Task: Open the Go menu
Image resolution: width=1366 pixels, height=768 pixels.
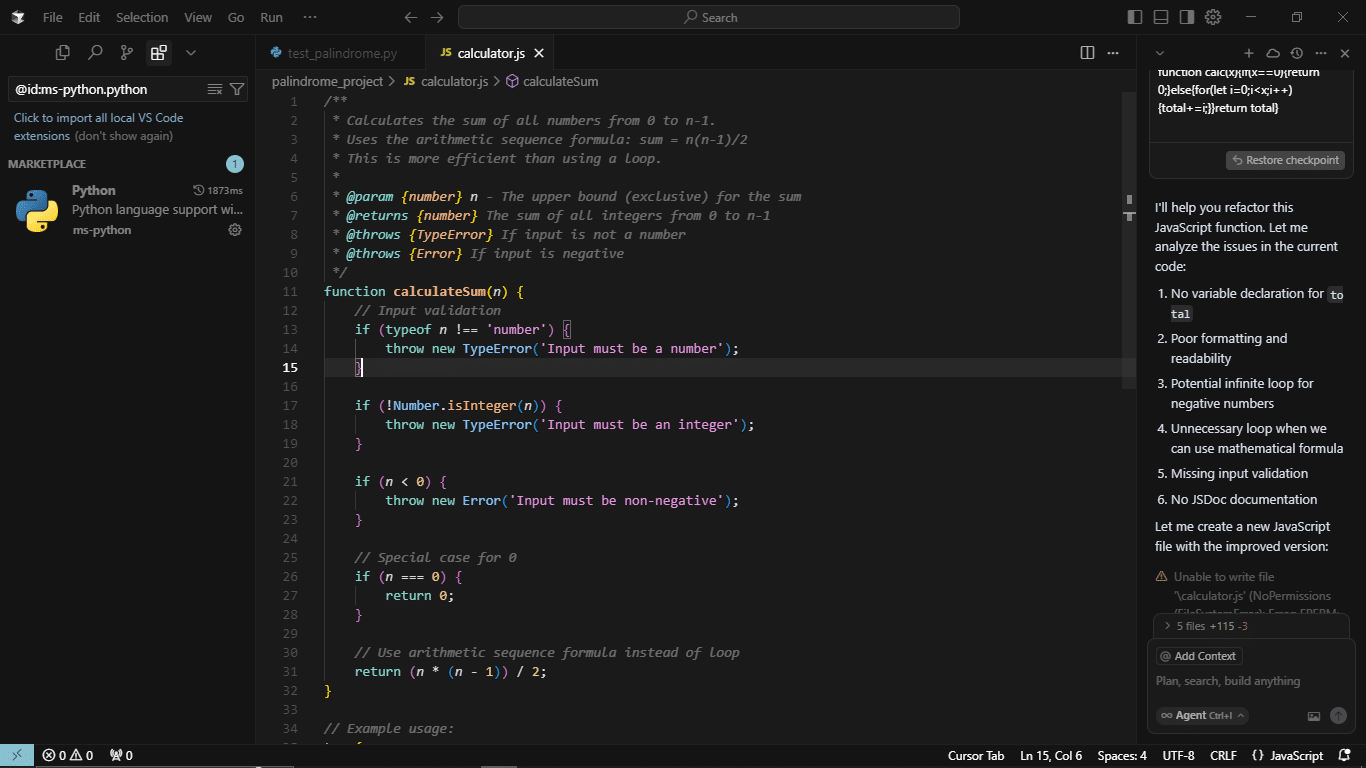Action: pos(236,17)
